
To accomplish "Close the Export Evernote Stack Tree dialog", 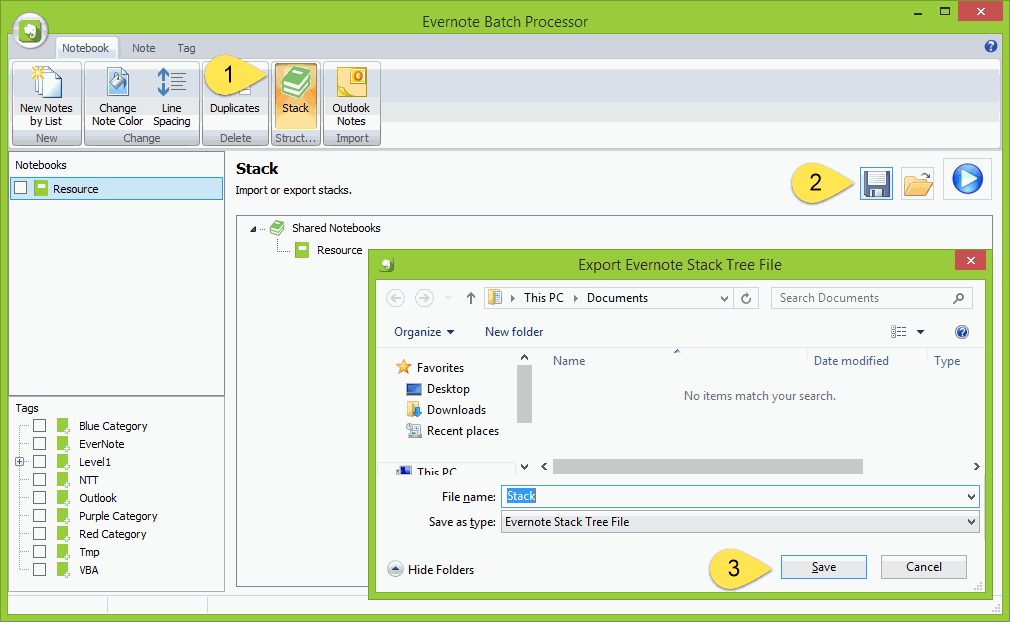I will click(970, 261).
